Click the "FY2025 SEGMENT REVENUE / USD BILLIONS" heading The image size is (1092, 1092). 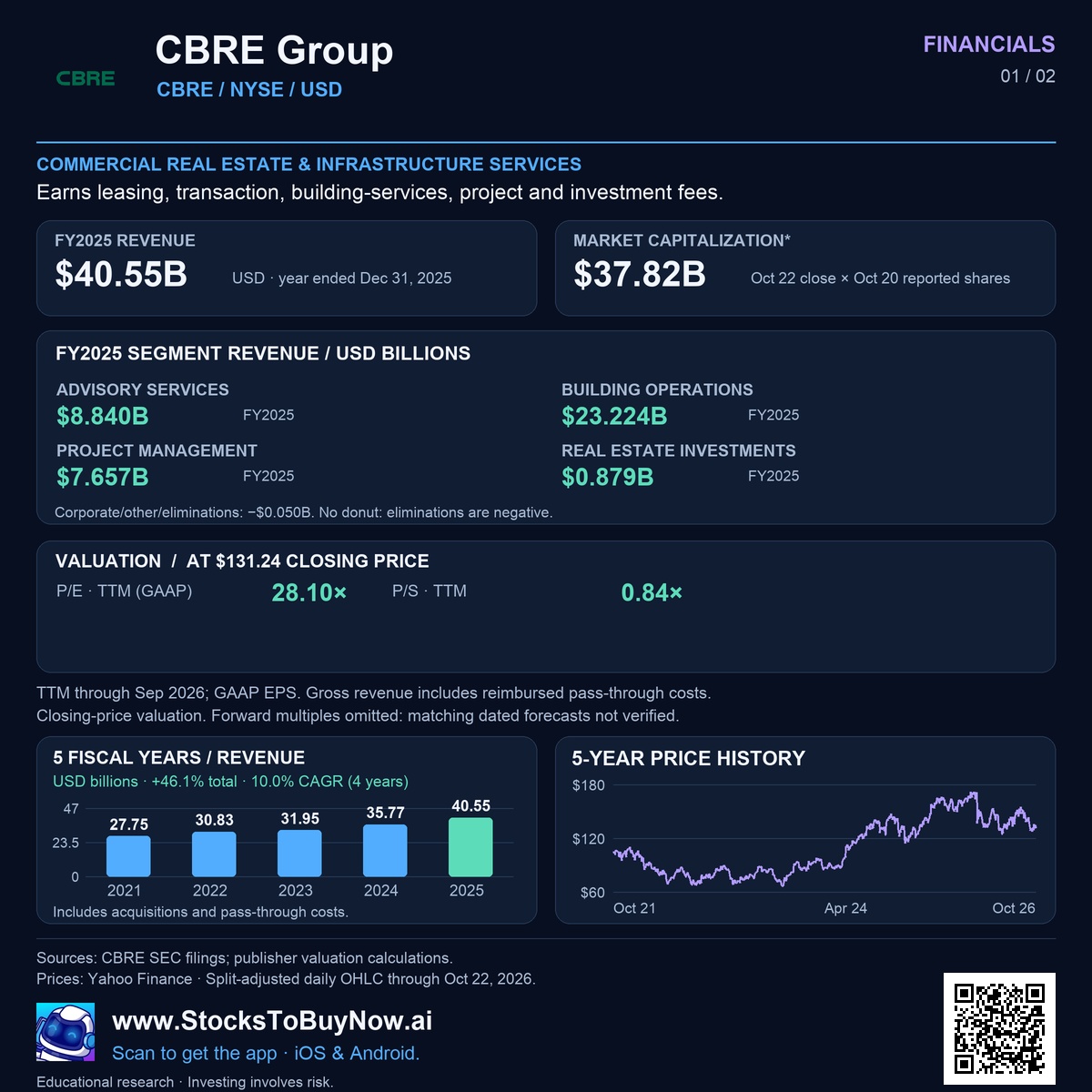click(x=263, y=354)
